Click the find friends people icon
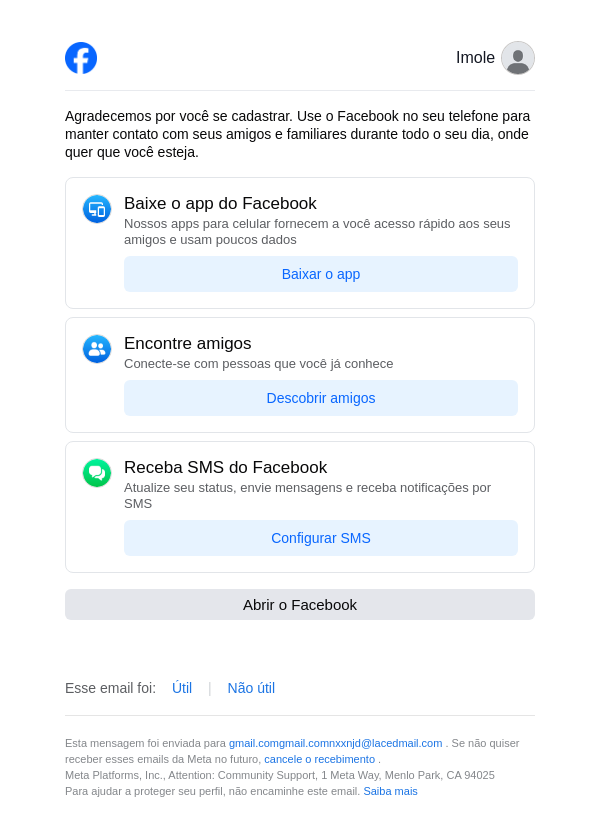600x837 pixels. [x=97, y=349]
